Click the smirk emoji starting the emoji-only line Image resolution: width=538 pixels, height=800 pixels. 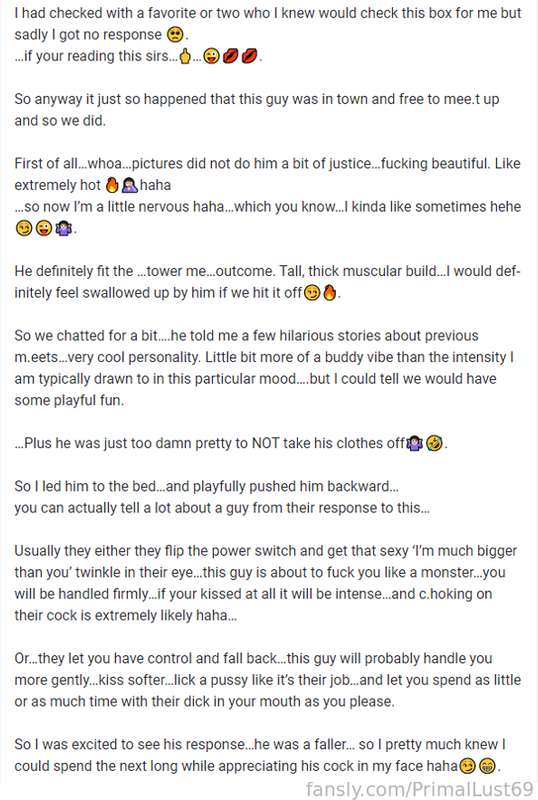point(23,229)
